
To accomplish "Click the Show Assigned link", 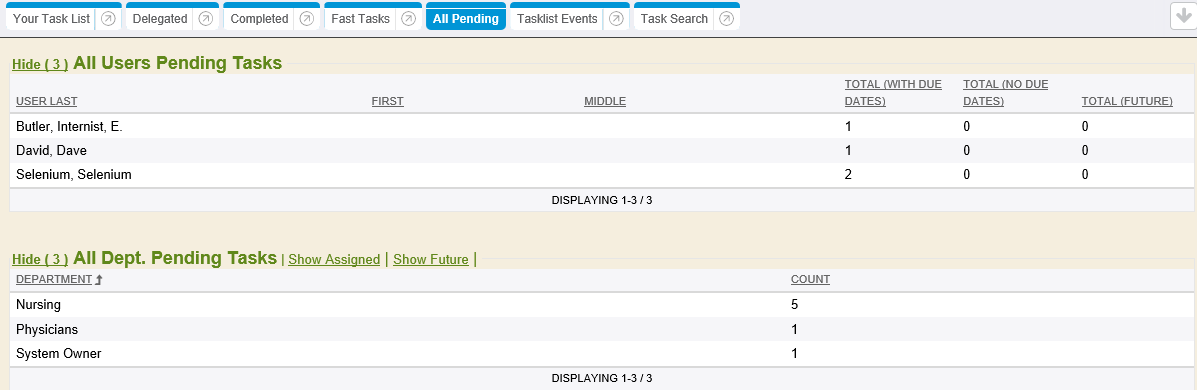I will (334, 259).
